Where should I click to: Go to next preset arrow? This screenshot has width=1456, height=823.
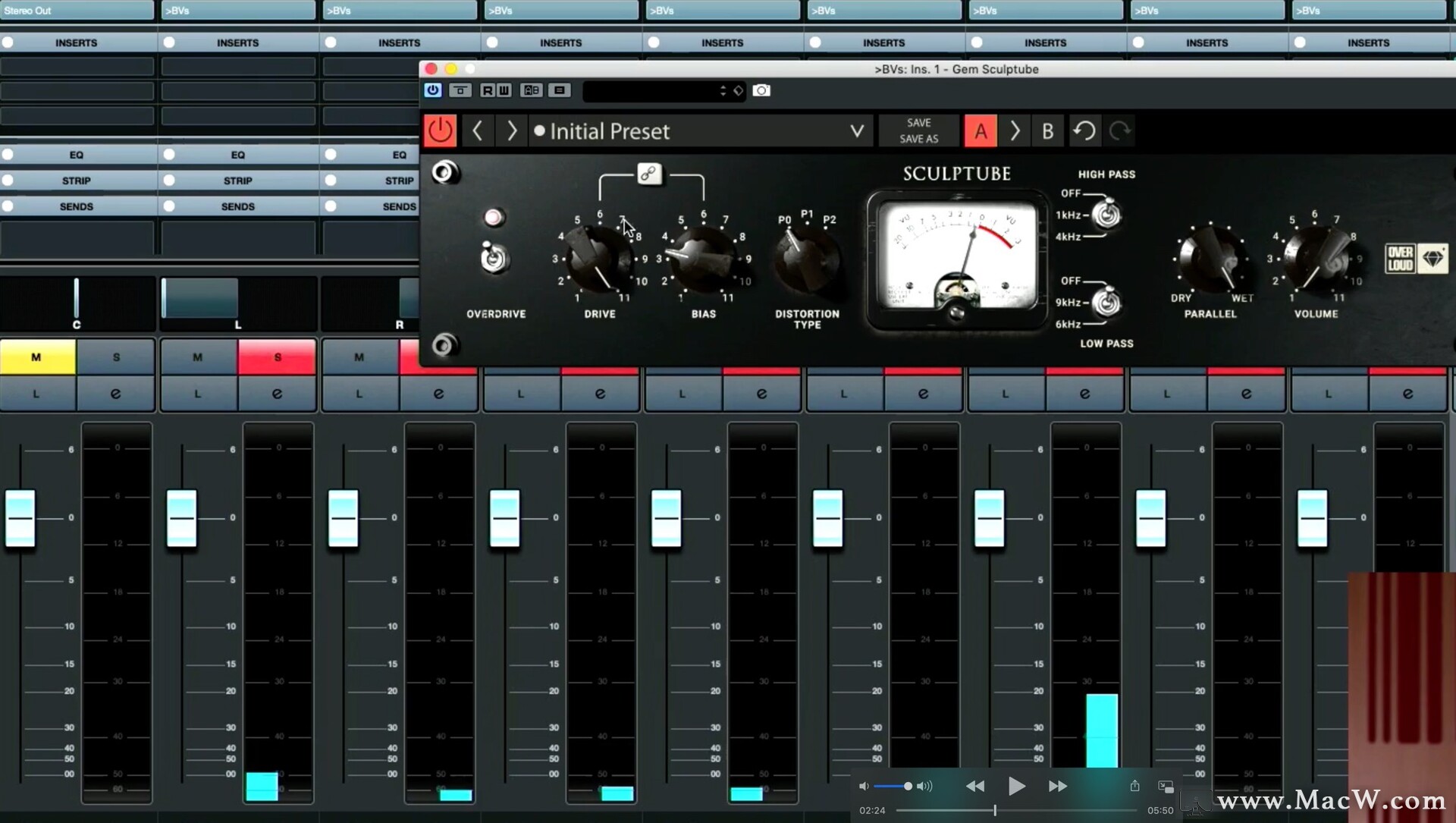pos(512,131)
